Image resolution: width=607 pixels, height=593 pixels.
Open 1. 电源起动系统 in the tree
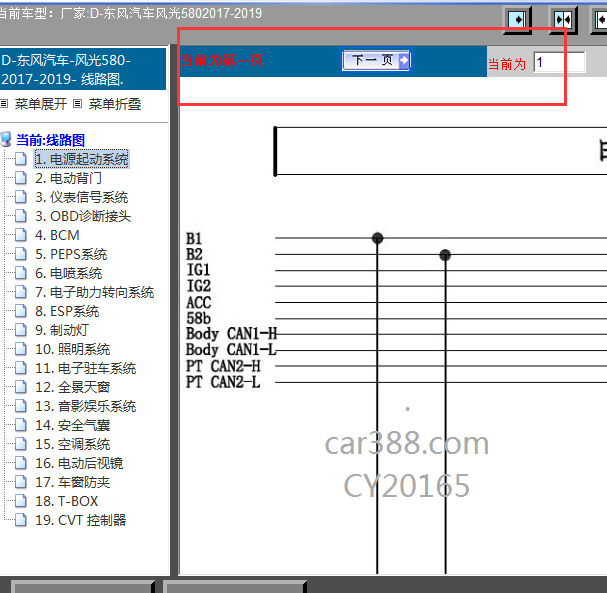coord(81,159)
